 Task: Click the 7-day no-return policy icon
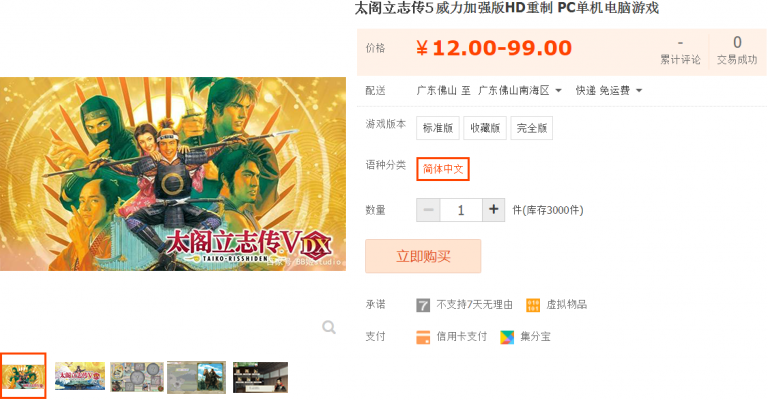423,305
